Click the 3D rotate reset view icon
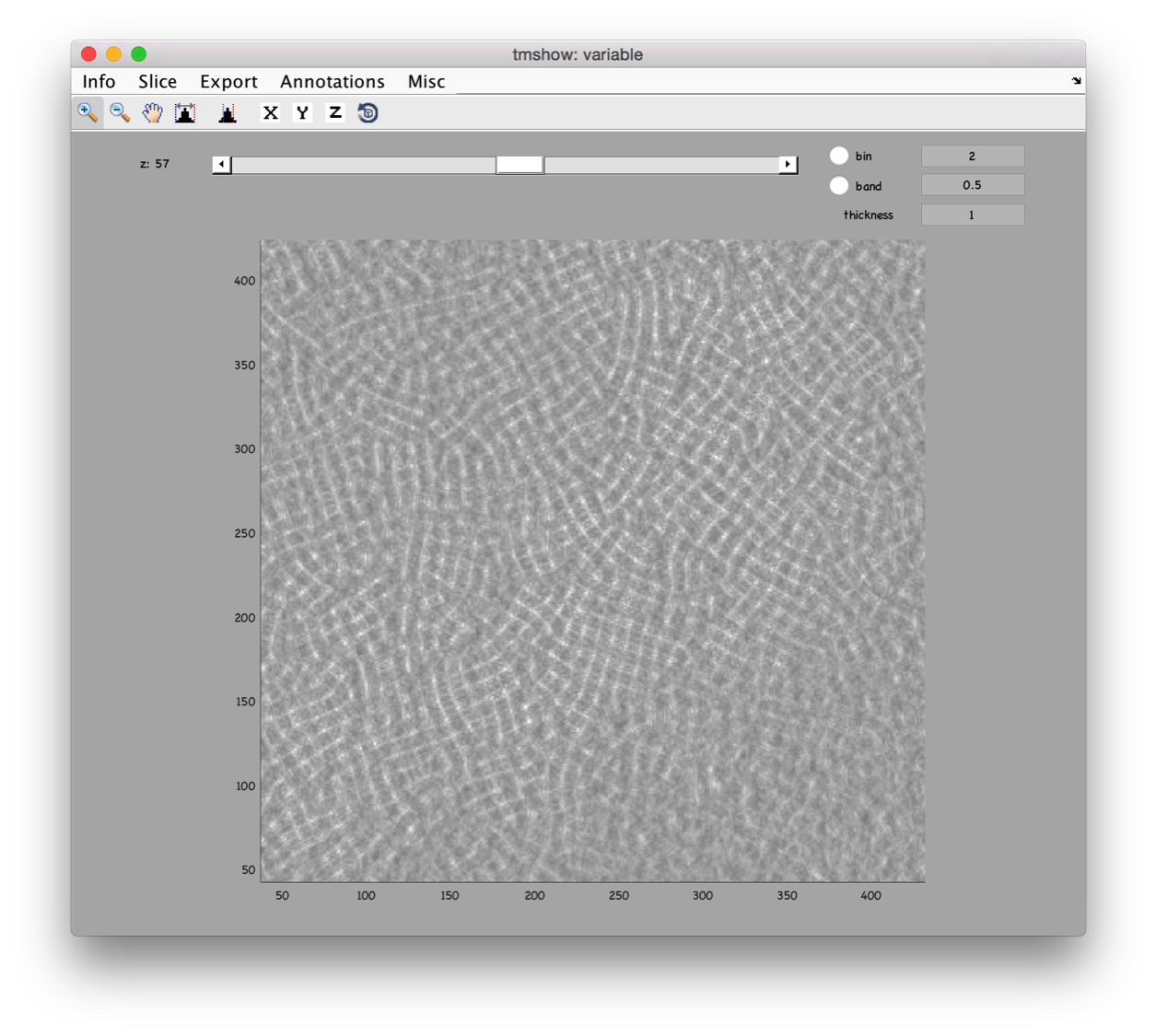Screen dimensions: 1156x1036 pyautogui.click(x=368, y=113)
